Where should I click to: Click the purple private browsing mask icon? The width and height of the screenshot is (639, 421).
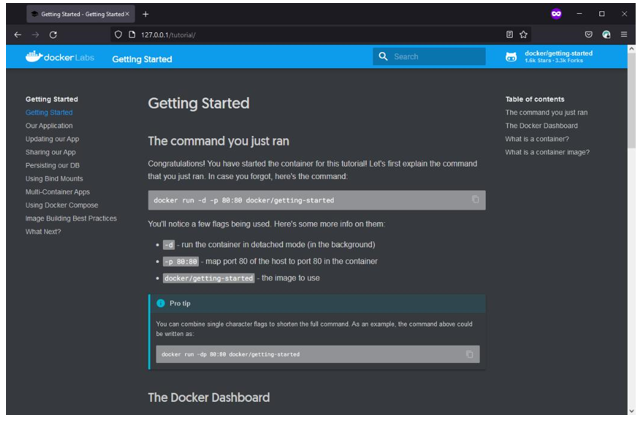coord(556,14)
